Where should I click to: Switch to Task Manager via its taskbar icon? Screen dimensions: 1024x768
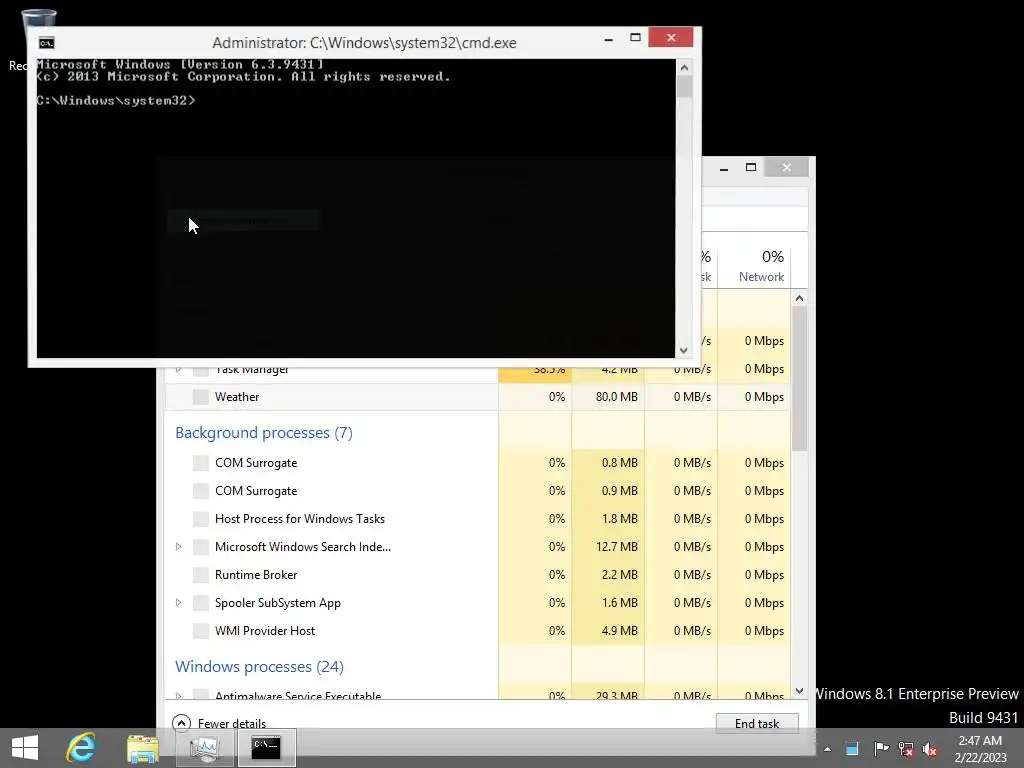pyautogui.click(x=204, y=748)
